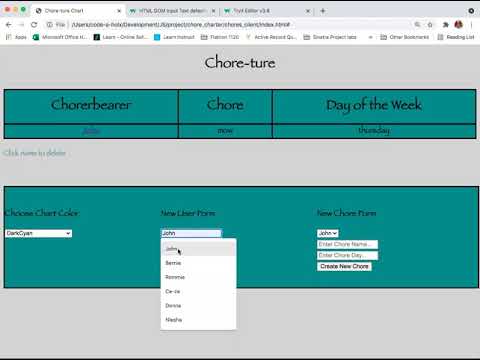Pick Bernie from the autofill suggestions

click(198, 263)
